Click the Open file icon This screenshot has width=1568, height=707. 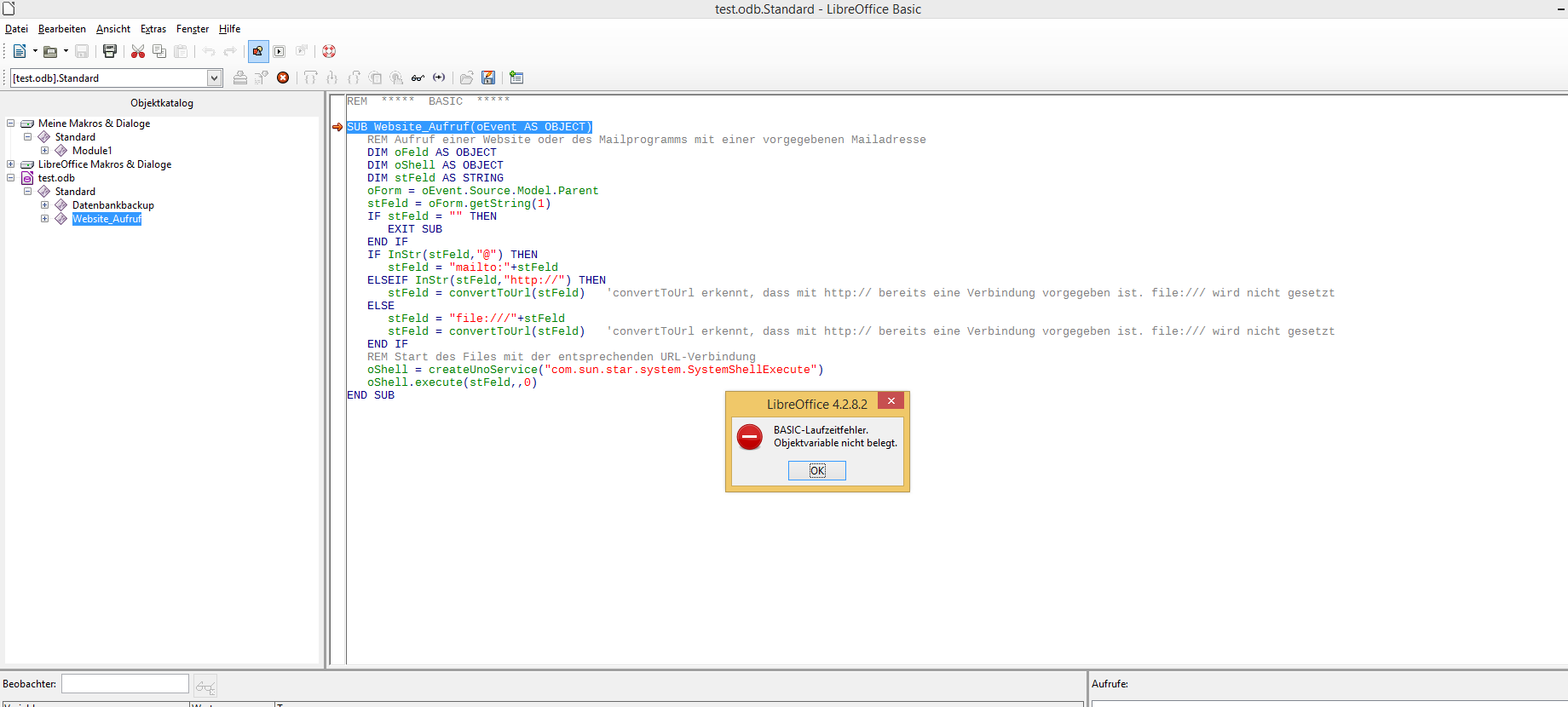click(50, 51)
